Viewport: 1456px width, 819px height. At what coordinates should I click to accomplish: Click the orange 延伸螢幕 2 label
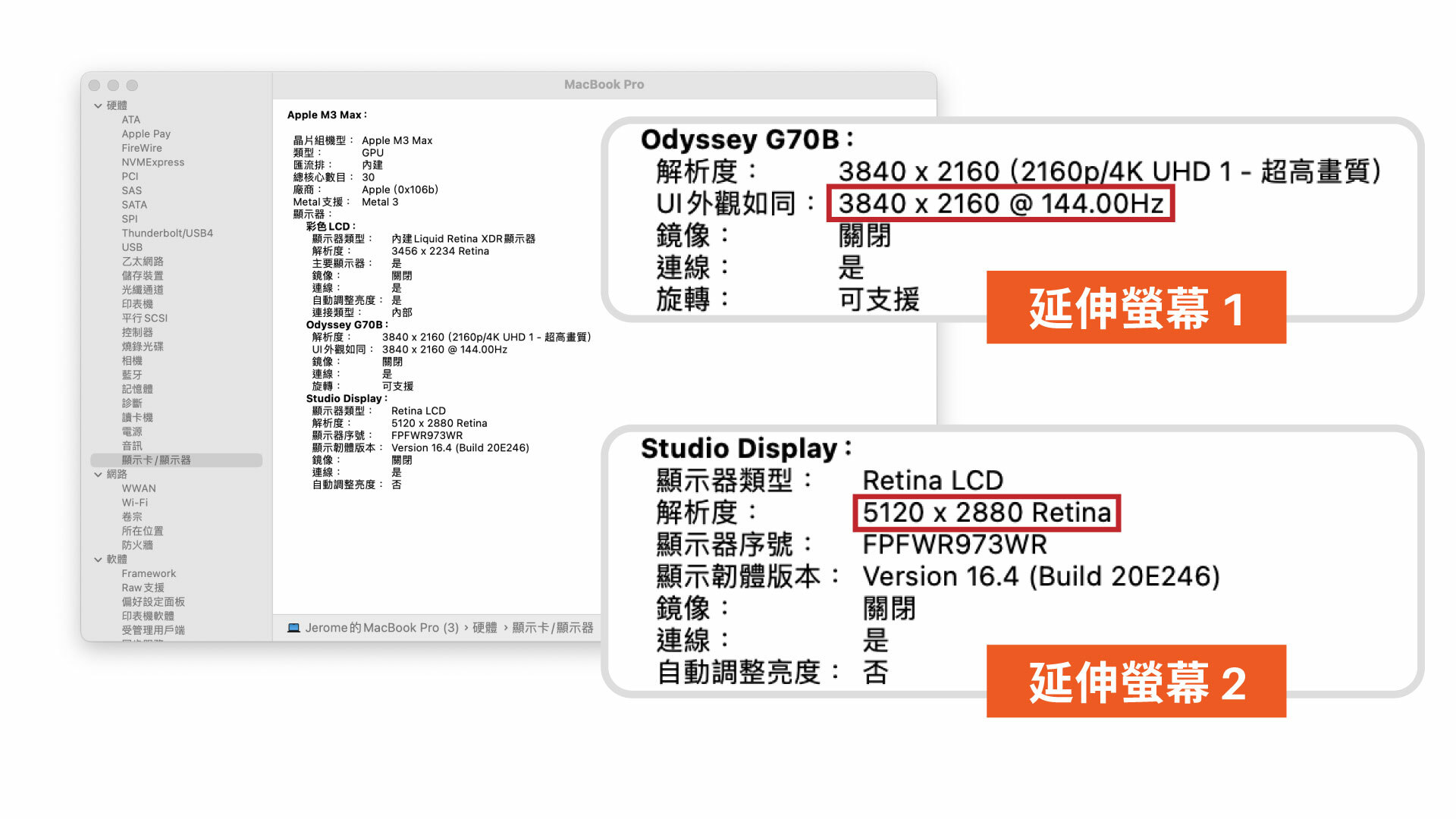point(1135,681)
